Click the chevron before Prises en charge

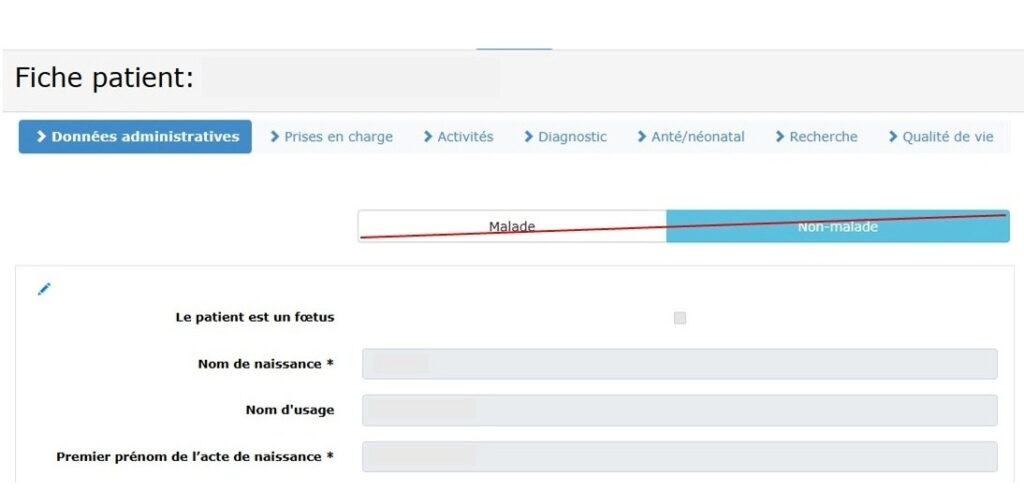point(275,137)
